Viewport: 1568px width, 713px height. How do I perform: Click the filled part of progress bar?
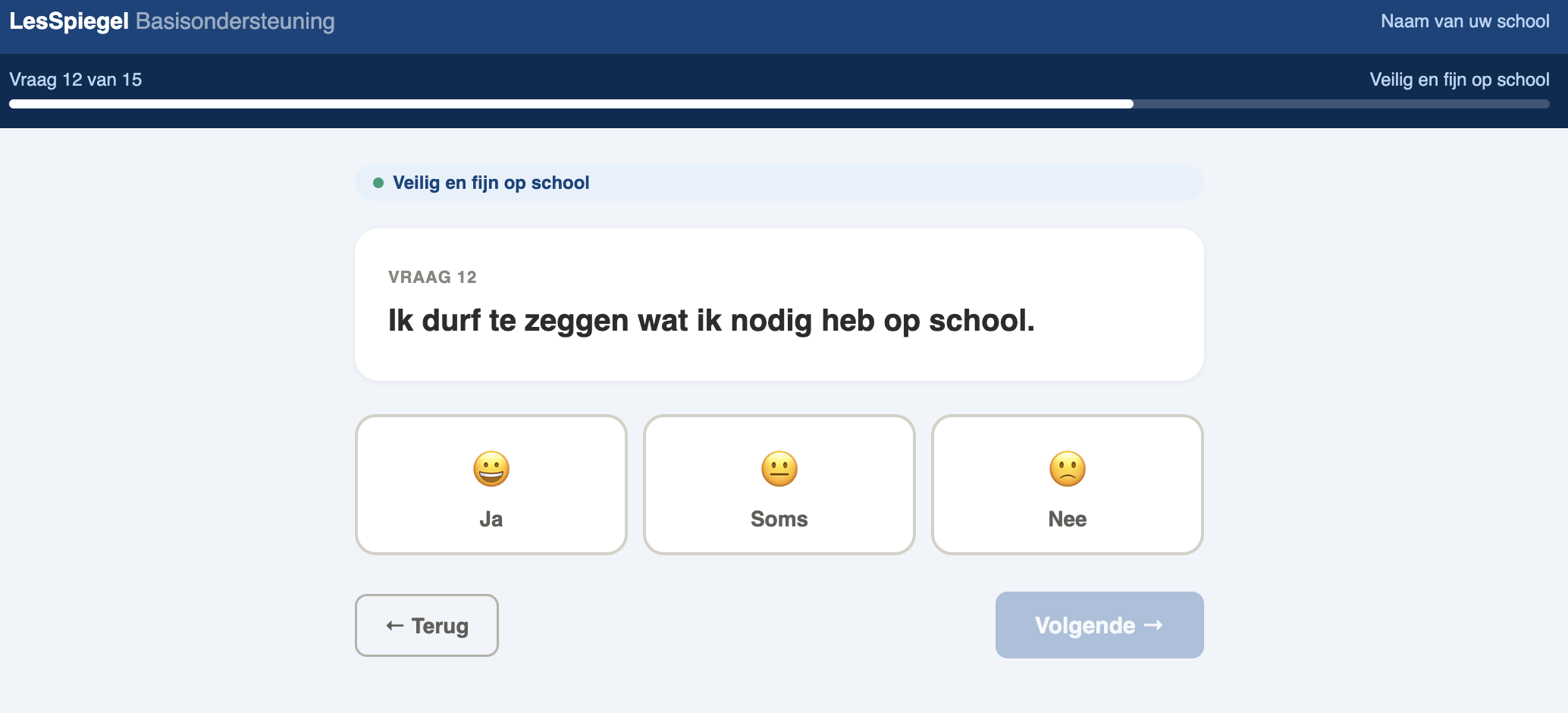click(x=570, y=104)
